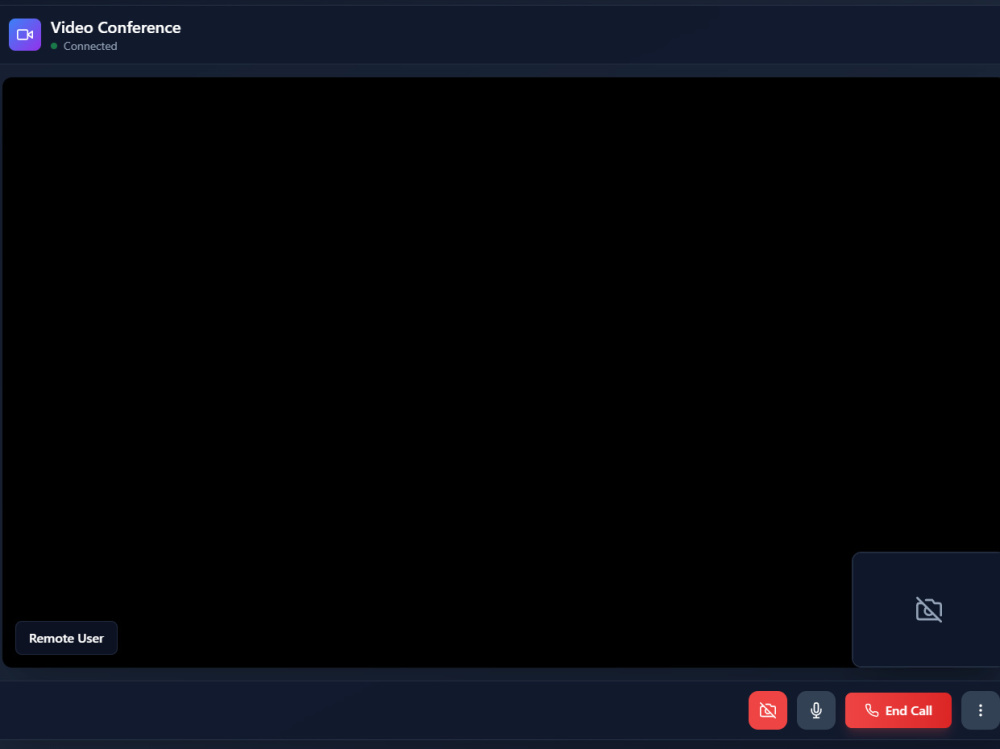Click the Remote User name label

click(x=66, y=638)
